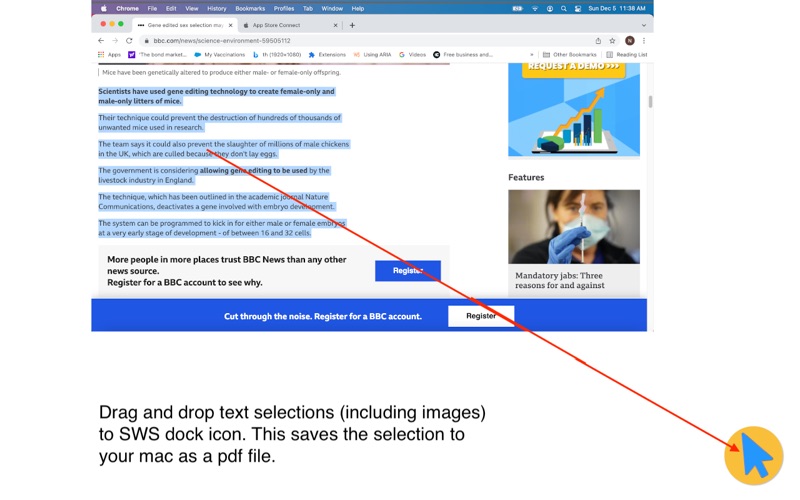Open Wi-Fi menu bar icon

(x=535, y=8)
